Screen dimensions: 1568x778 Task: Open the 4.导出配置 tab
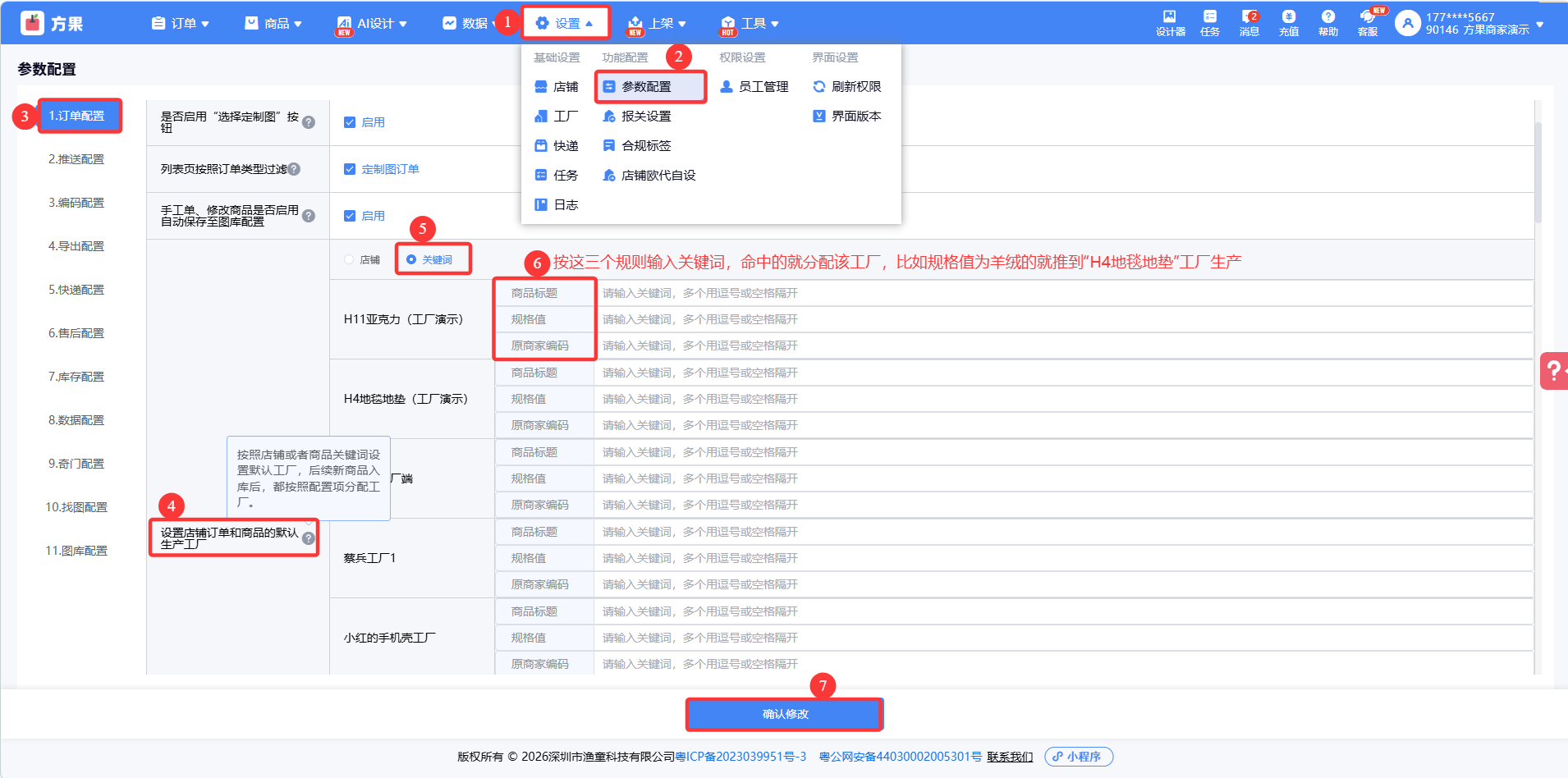[76, 246]
